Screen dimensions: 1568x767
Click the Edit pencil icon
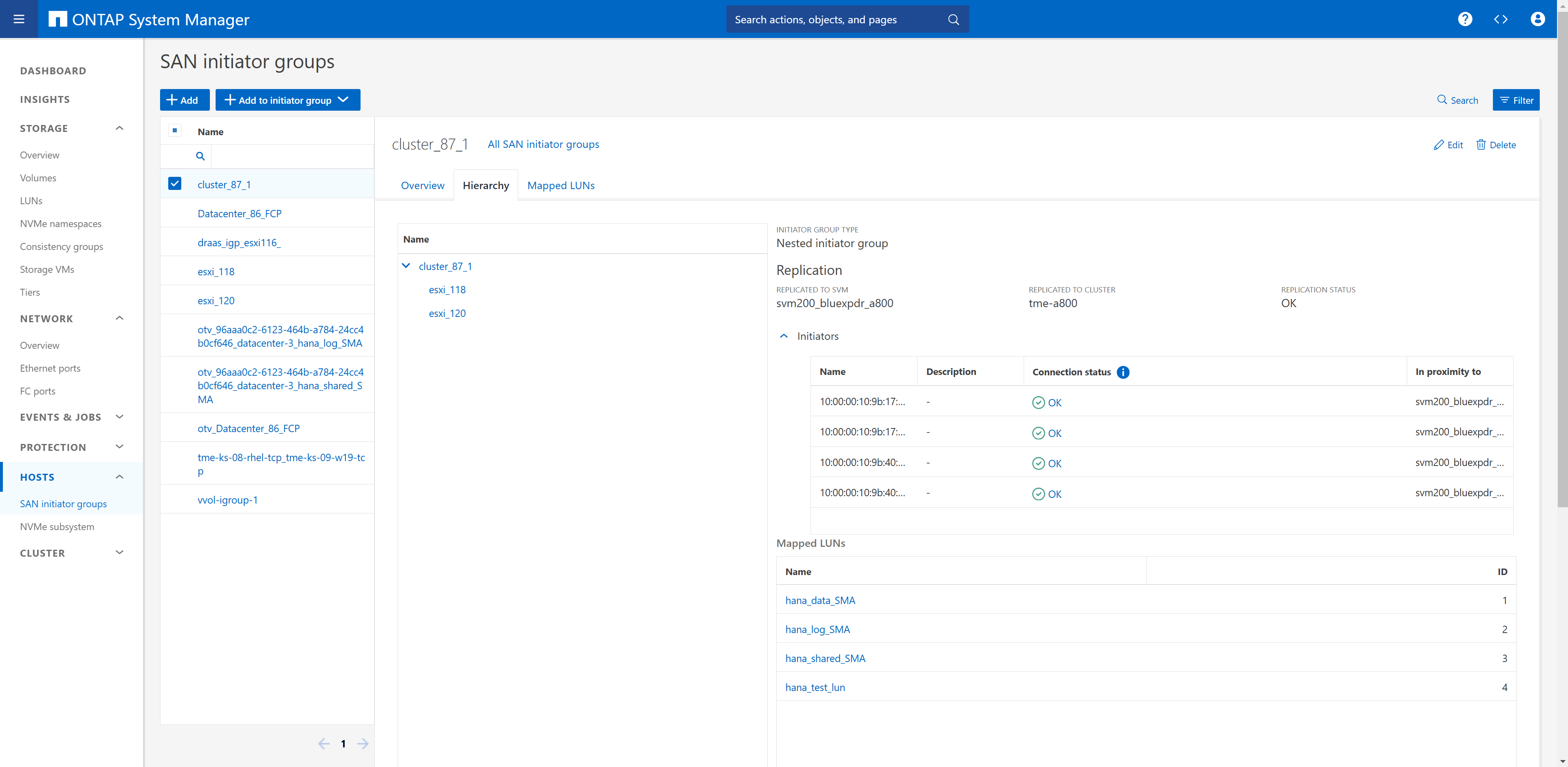(x=1439, y=145)
